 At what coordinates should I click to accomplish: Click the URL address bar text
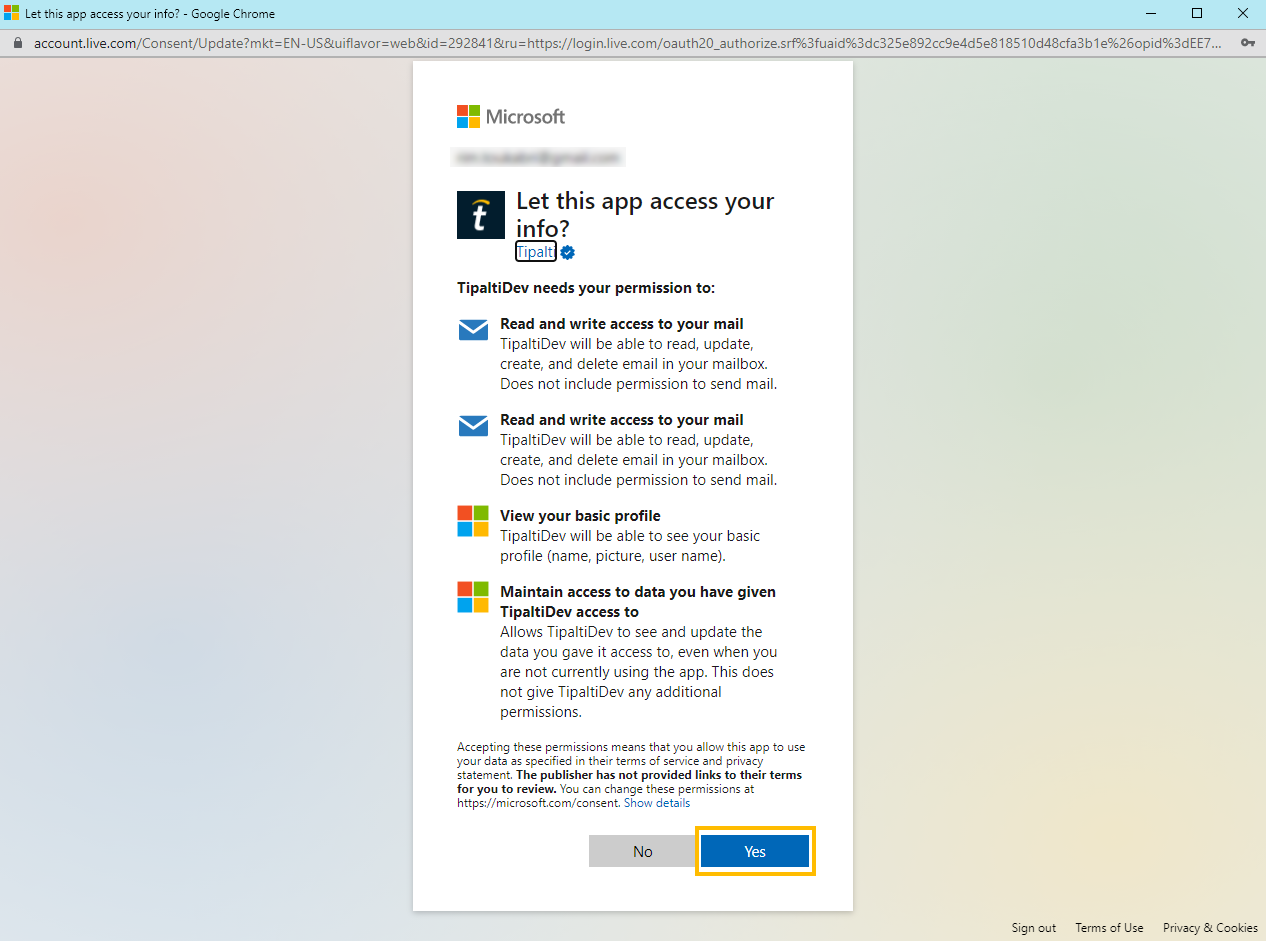627,43
